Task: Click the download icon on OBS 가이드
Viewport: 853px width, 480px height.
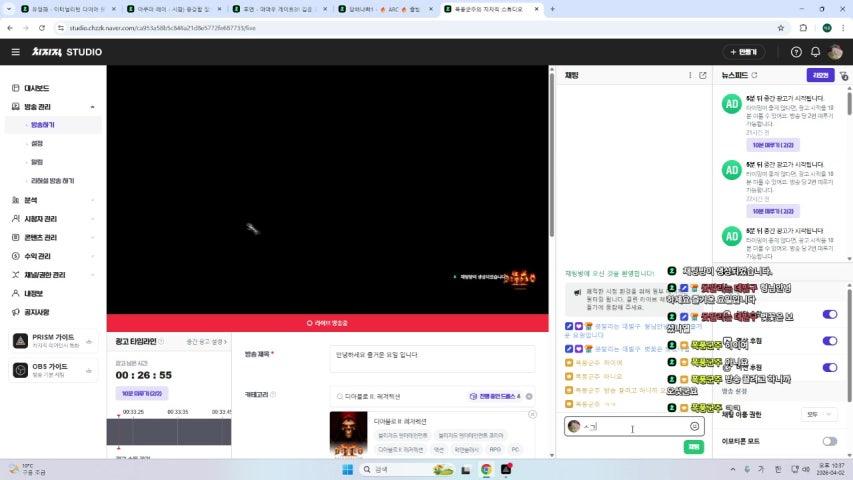Action: pyautogui.click(x=89, y=371)
